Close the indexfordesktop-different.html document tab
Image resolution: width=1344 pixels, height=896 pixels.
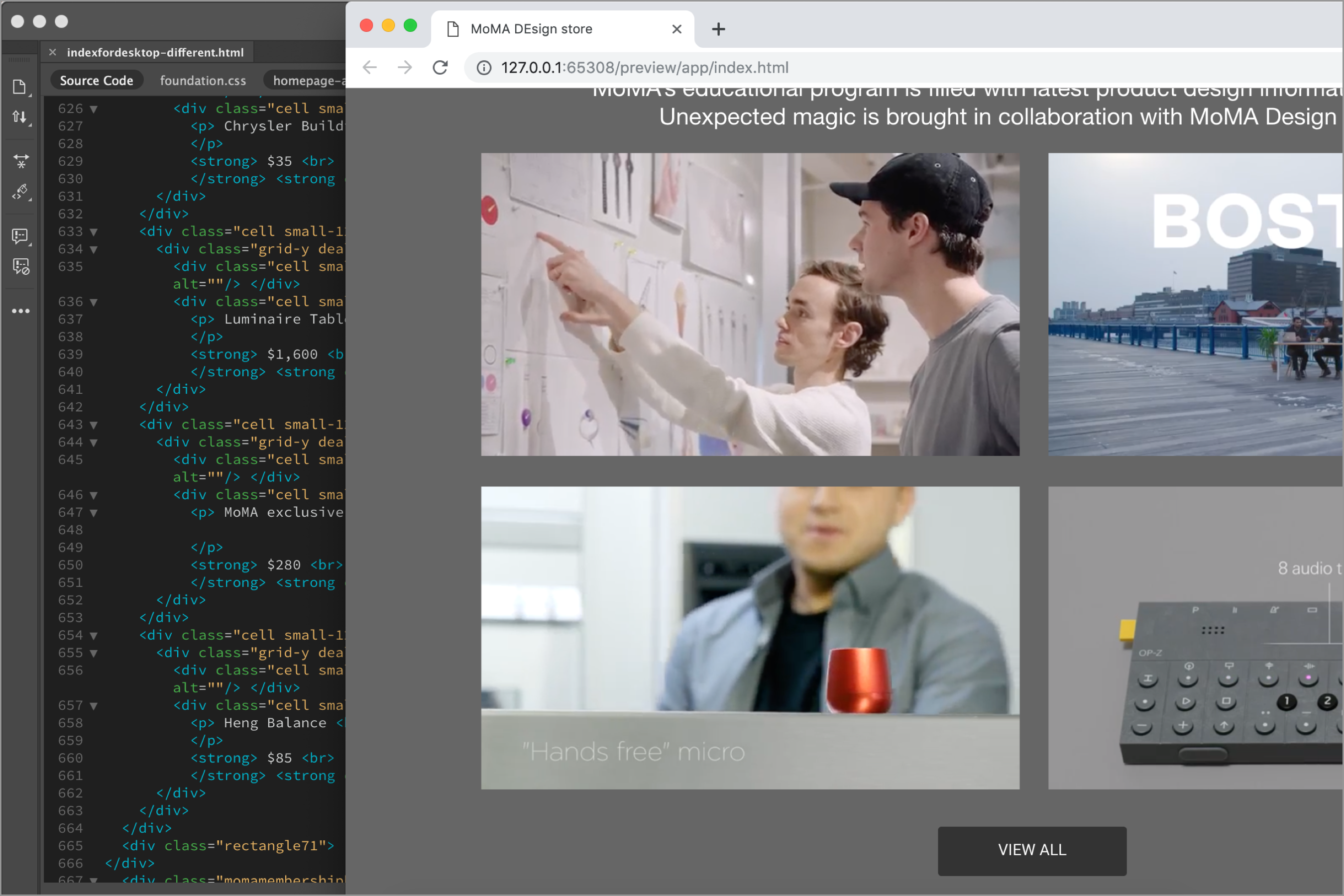tap(53, 52)
